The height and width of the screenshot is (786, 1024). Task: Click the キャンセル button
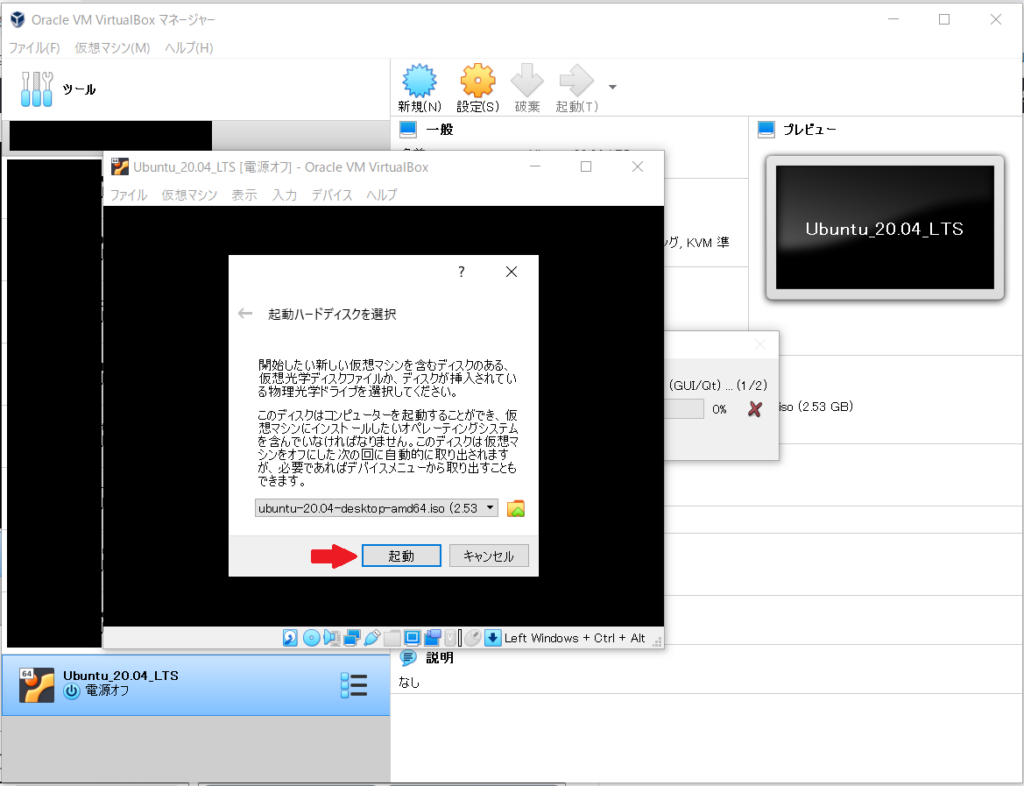click(x=488, y=556)
